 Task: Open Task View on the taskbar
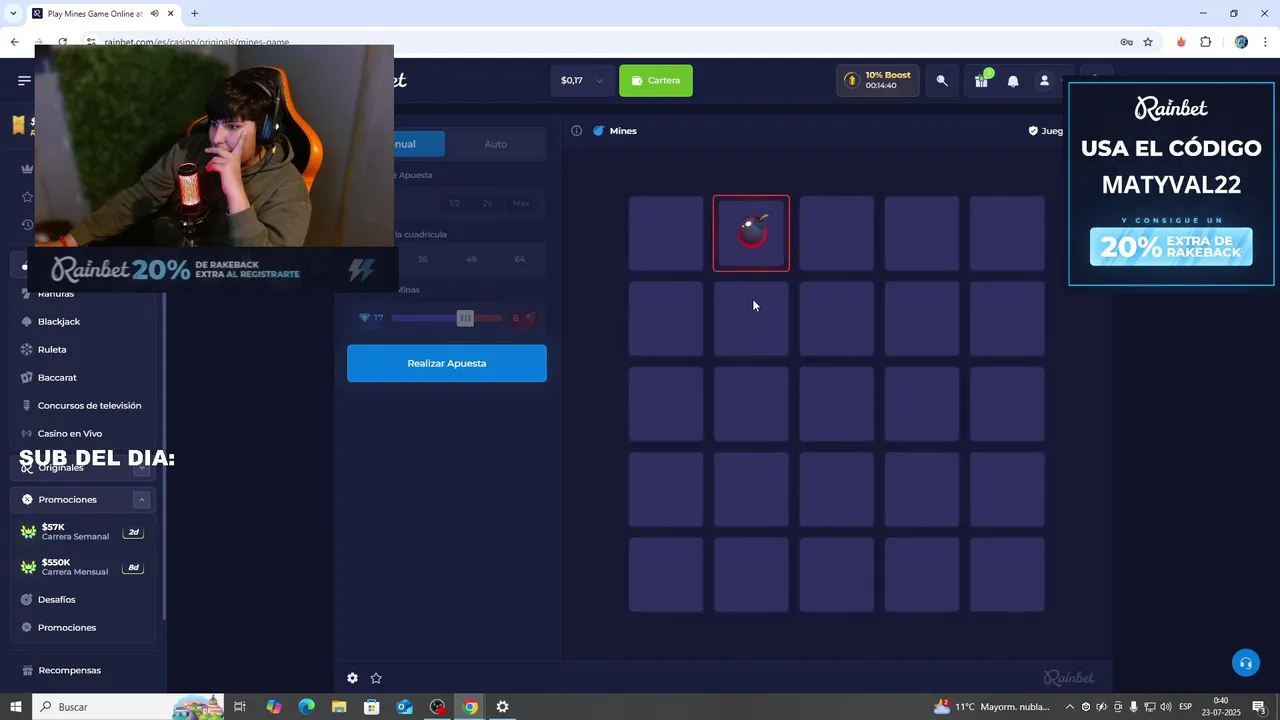pos(240,707)
